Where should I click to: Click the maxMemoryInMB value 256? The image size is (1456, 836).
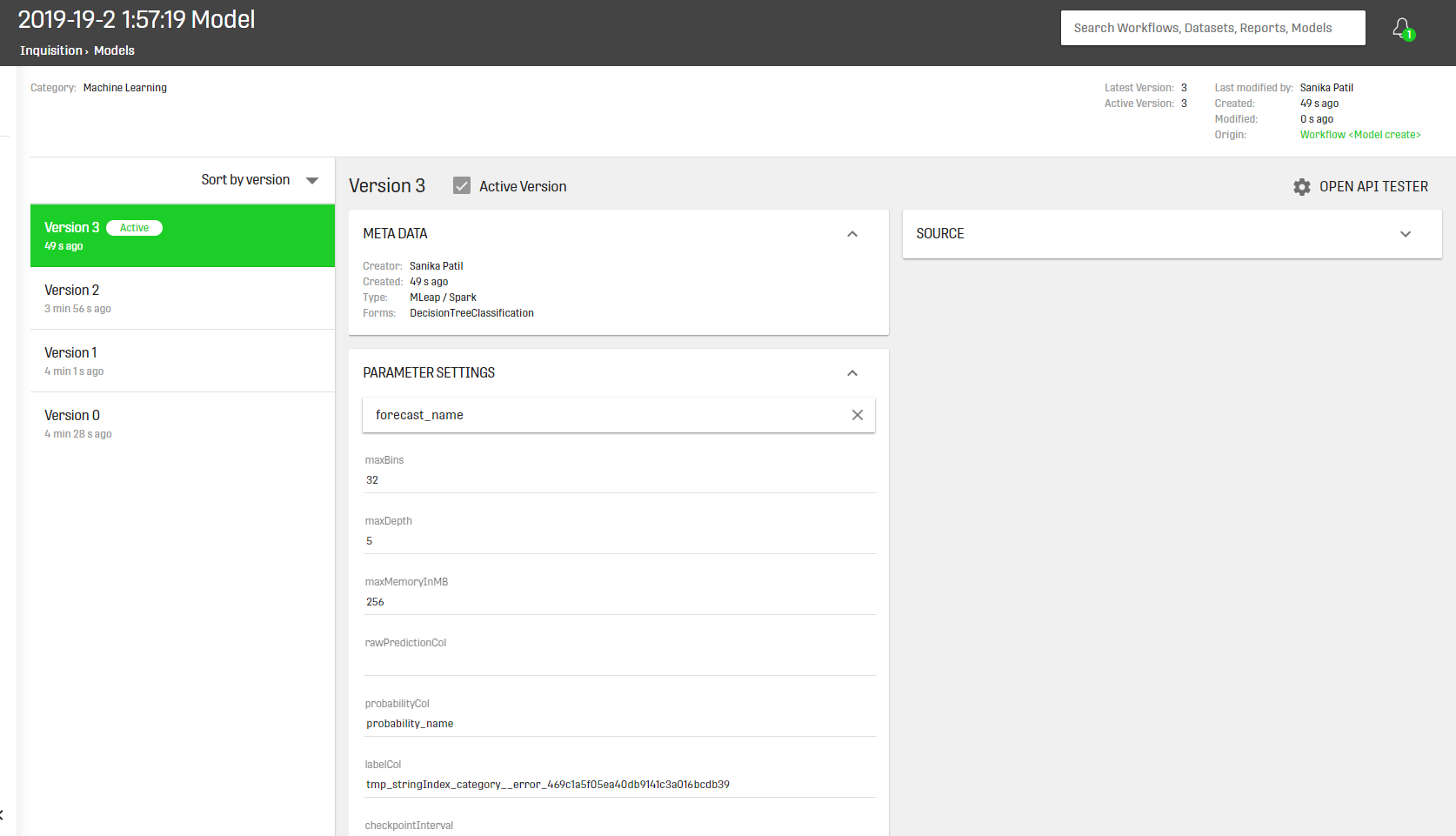point(375,602)
